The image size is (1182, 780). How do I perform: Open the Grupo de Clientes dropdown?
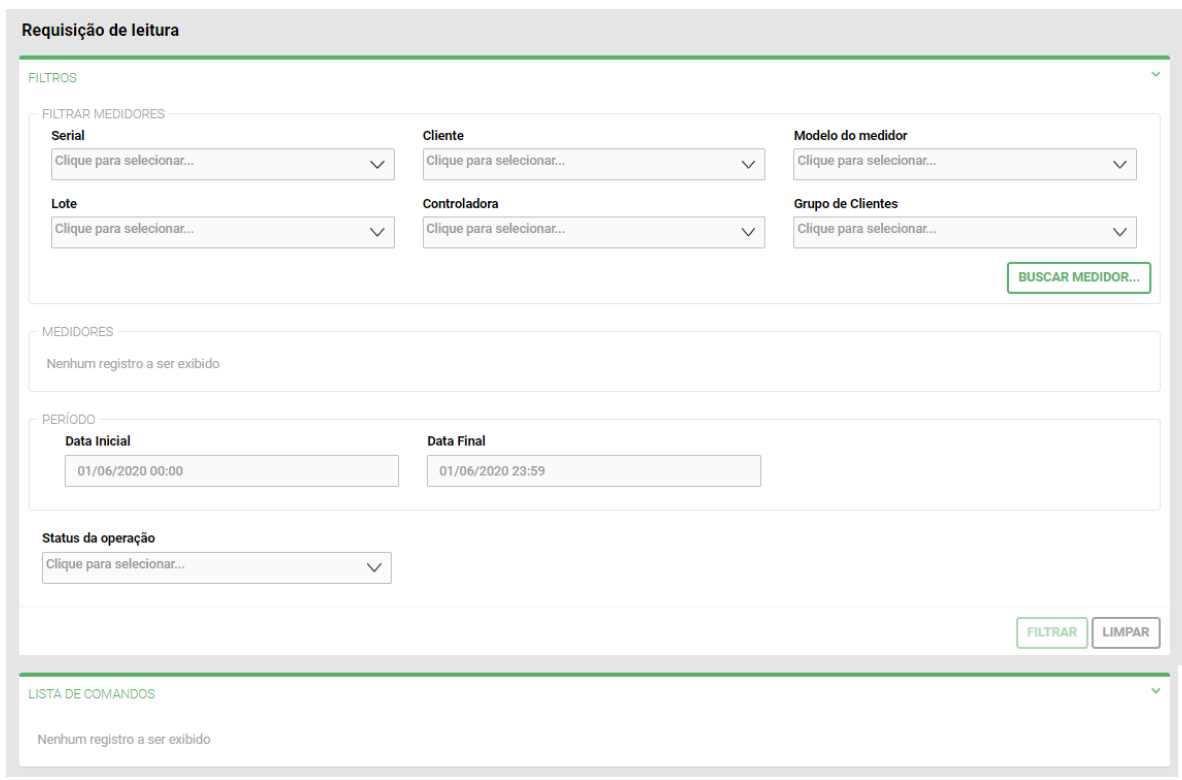[x=950, y=232]
